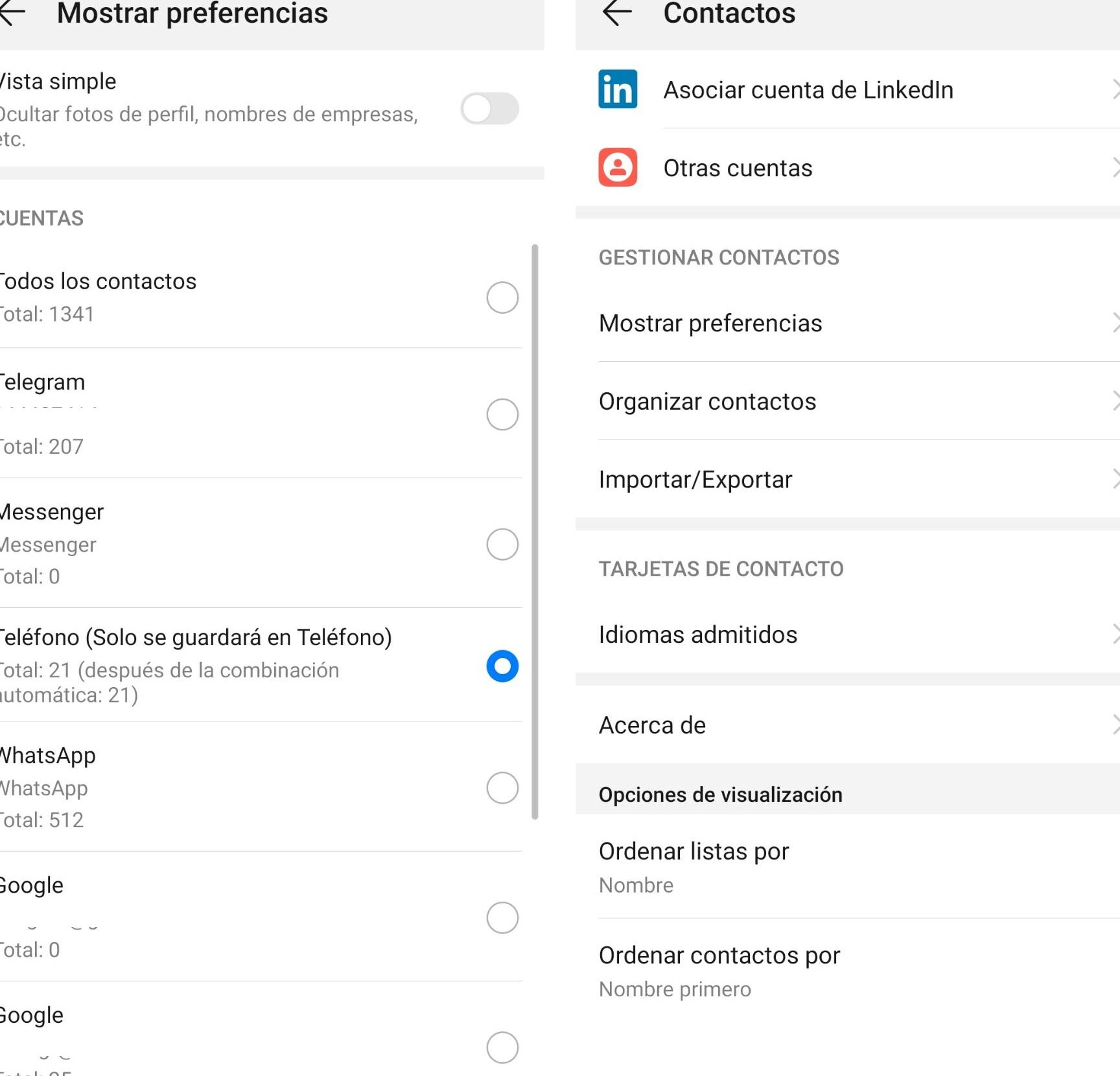This screenshot has height=1076, width=1120.
Task: Select the Todos los contactos radio button
Action: pyautogui.click(x=502, y=298)
